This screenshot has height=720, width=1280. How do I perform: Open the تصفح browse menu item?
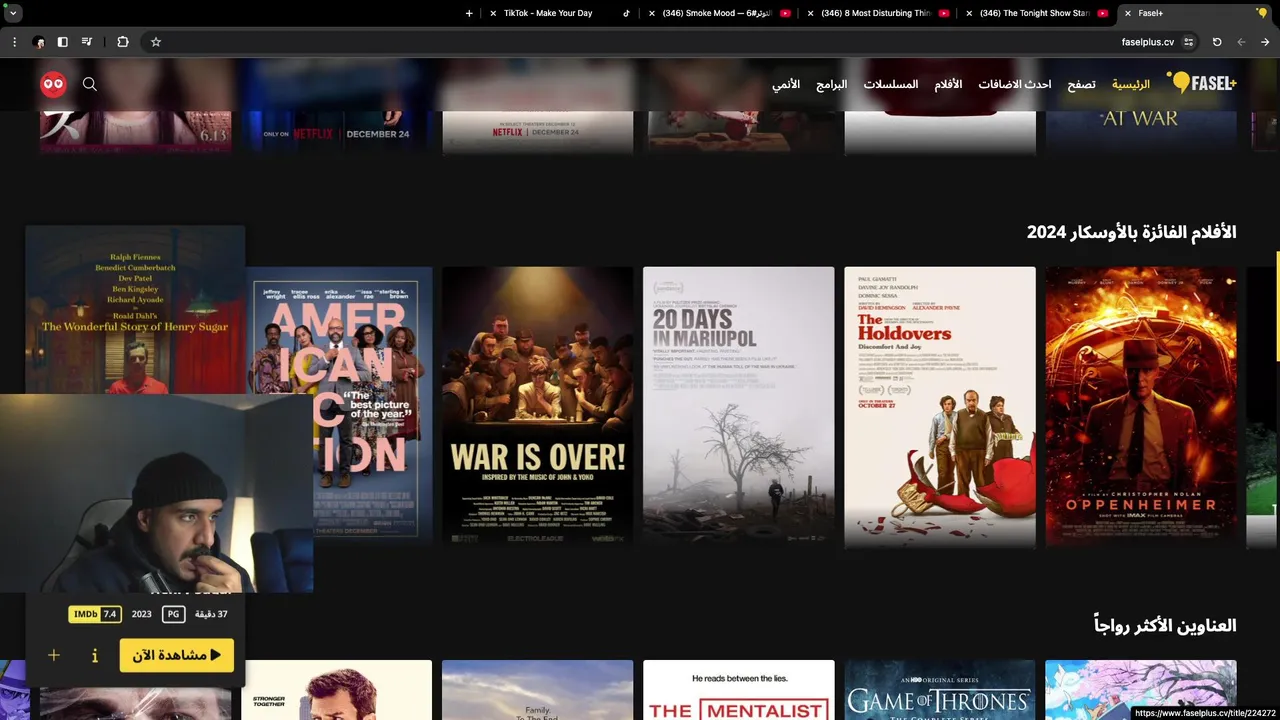(1081, 84)
